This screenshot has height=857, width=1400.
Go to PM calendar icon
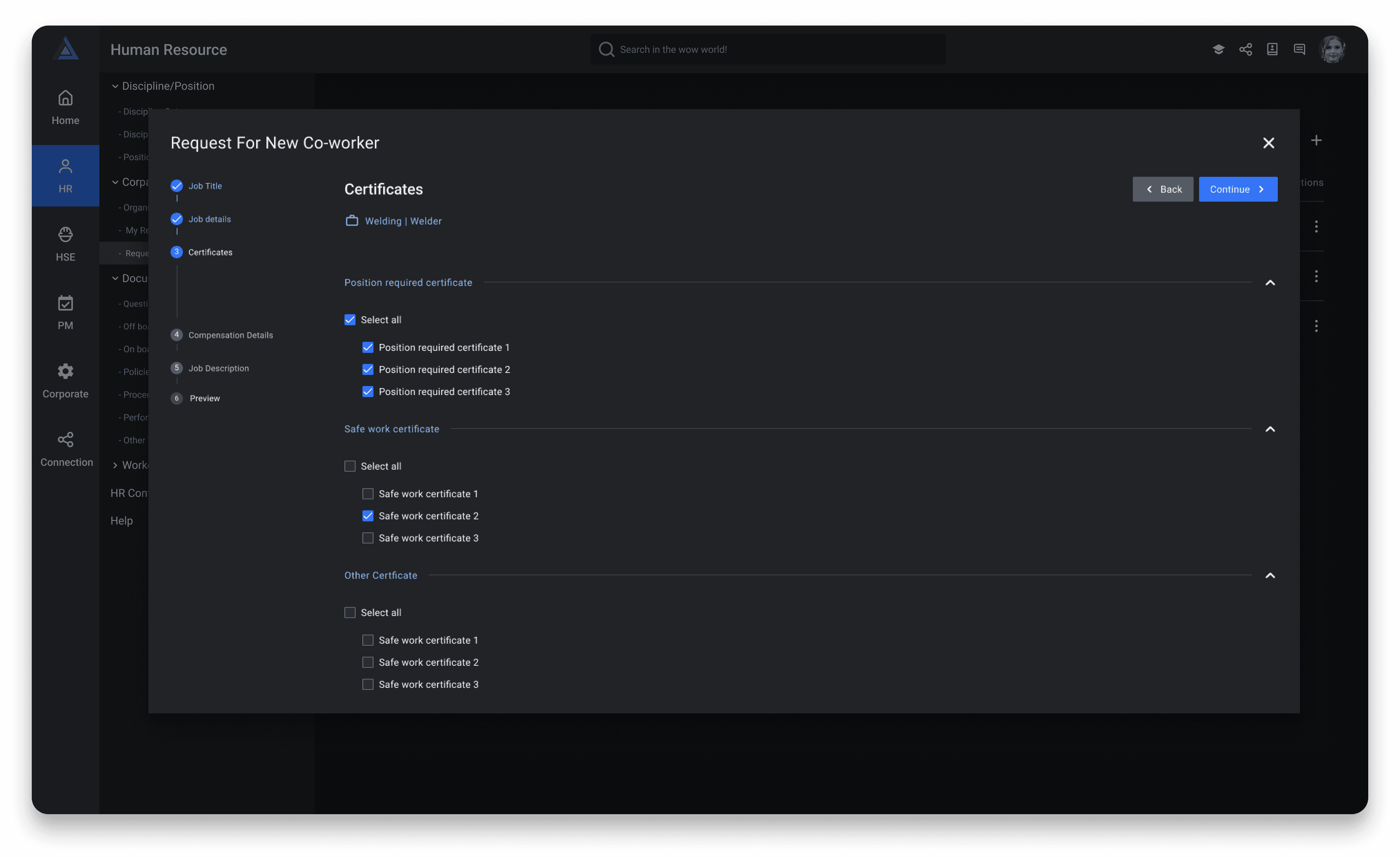click(65, 303)
